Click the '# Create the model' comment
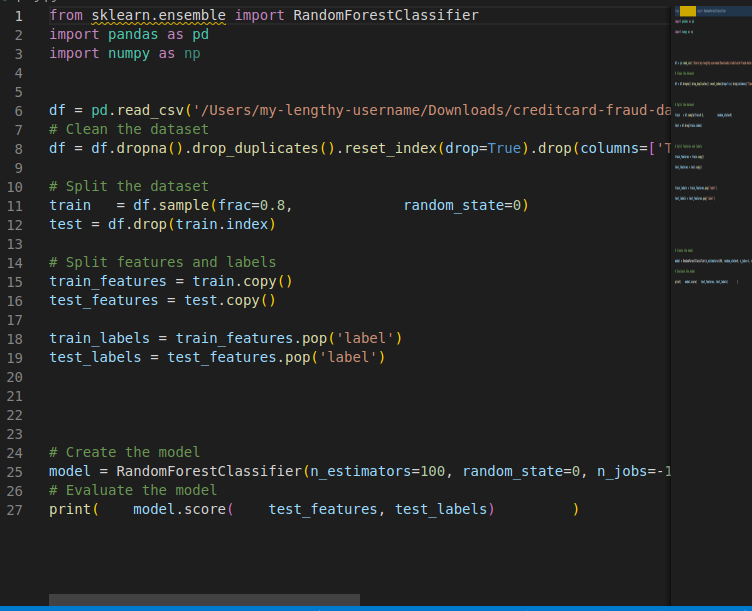 125,452
